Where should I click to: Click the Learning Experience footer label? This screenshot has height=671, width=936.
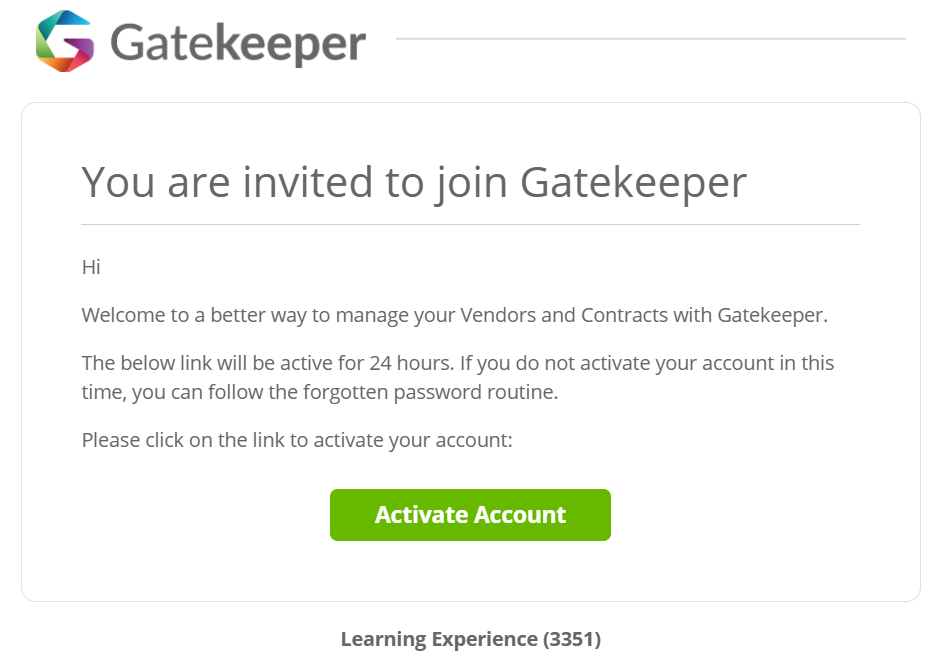click(x=439, y=639)
